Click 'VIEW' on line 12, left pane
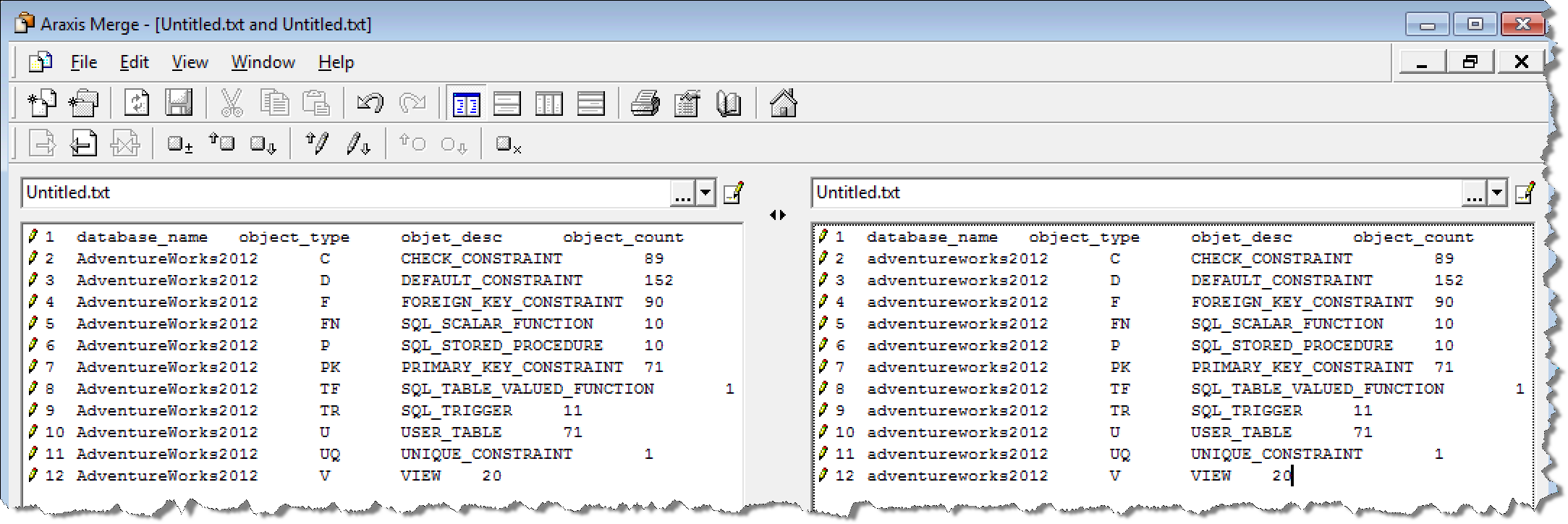 tap(420, 476)
